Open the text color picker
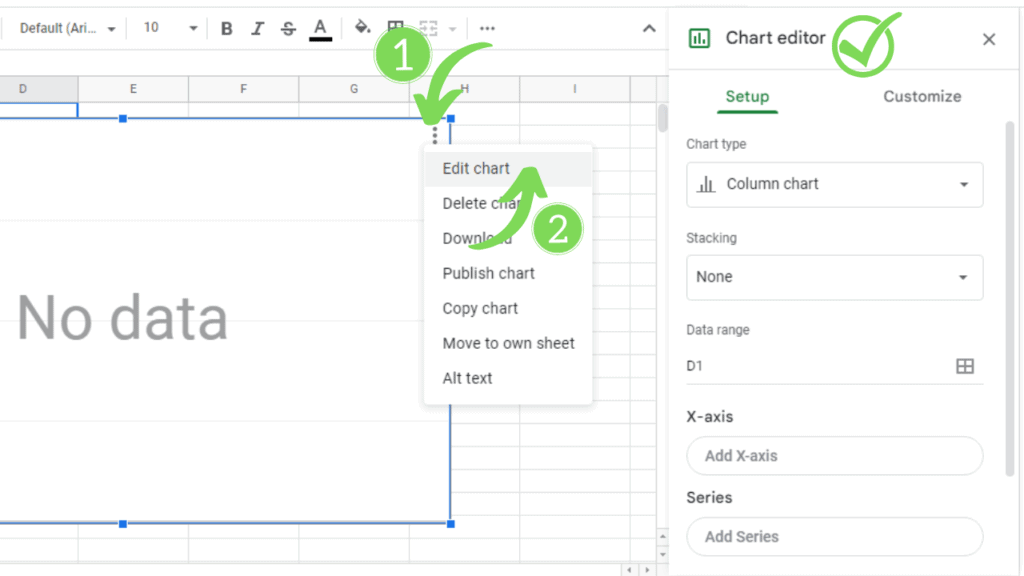 (x=320, y=28)
